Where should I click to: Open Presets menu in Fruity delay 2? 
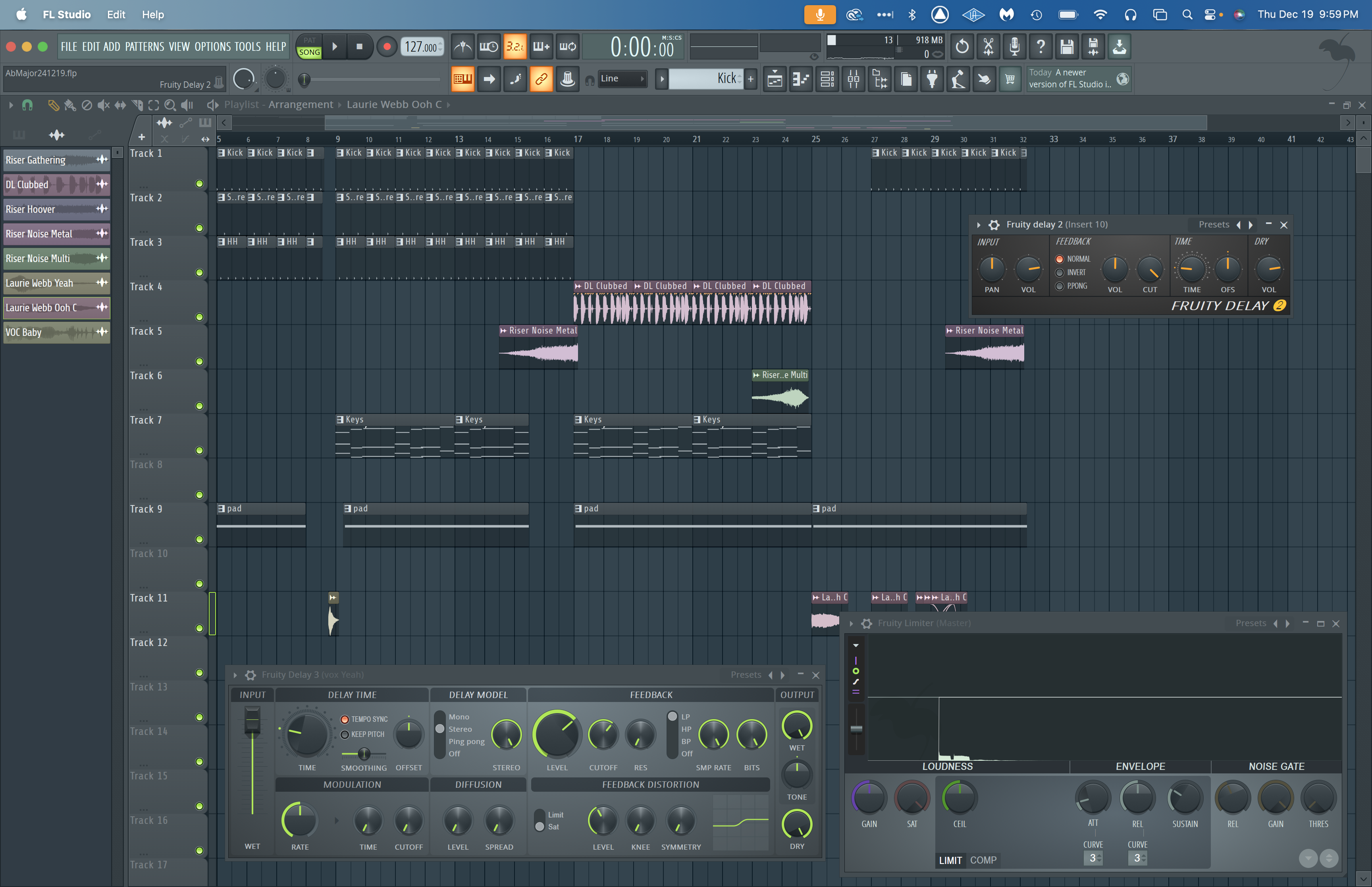tap(1214, 225)
